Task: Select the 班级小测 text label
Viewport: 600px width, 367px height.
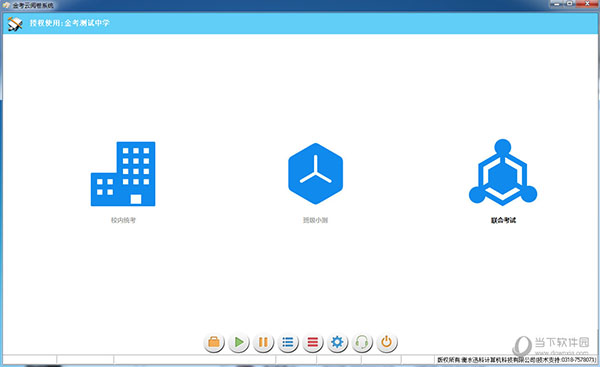Action: (x=315, y=220)
